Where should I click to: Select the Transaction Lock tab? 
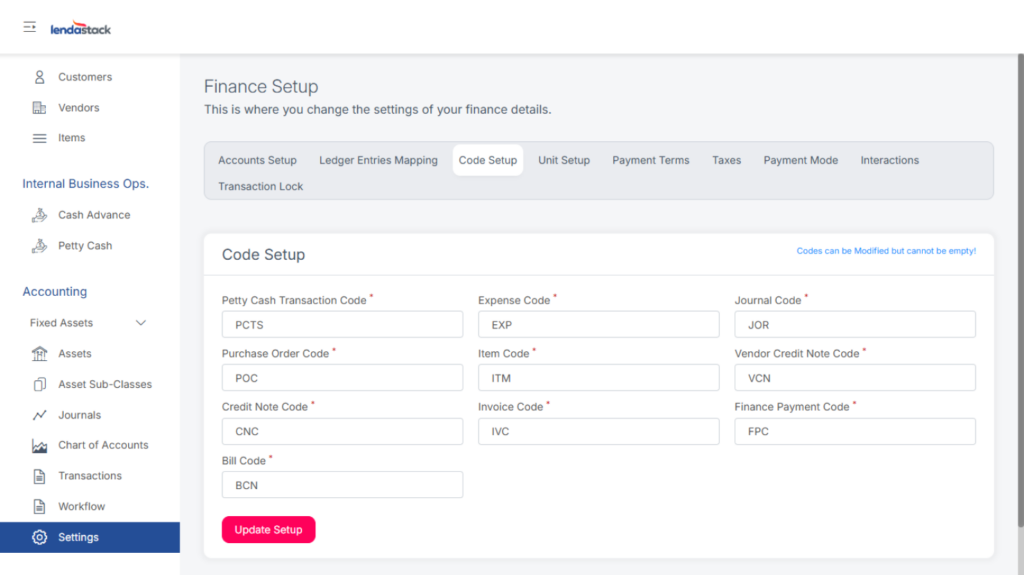(260, 187)
